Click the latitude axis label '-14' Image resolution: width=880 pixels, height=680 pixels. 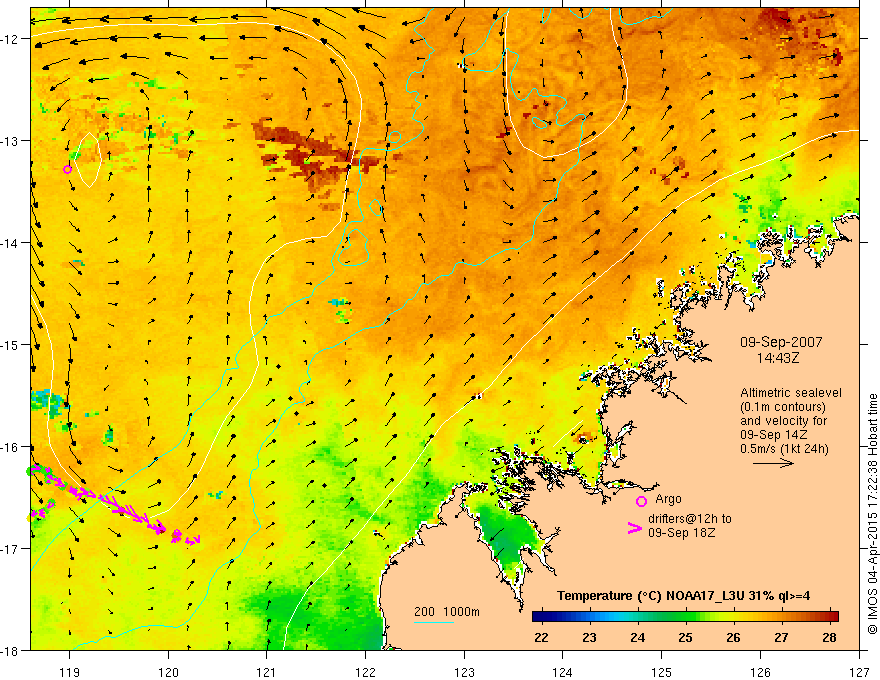coord(11,243)
